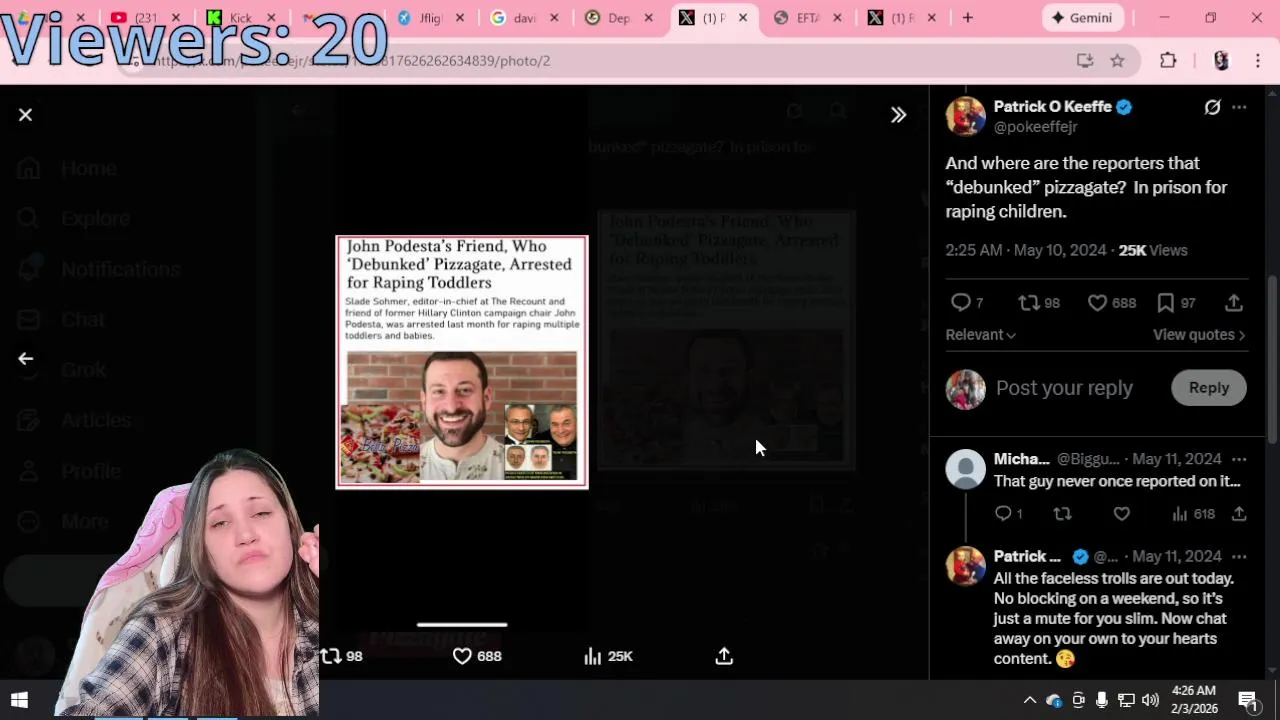Click the microphone icon in system tray
Viewport: 1280px width, 720px height.
[x=1101, y=700]
